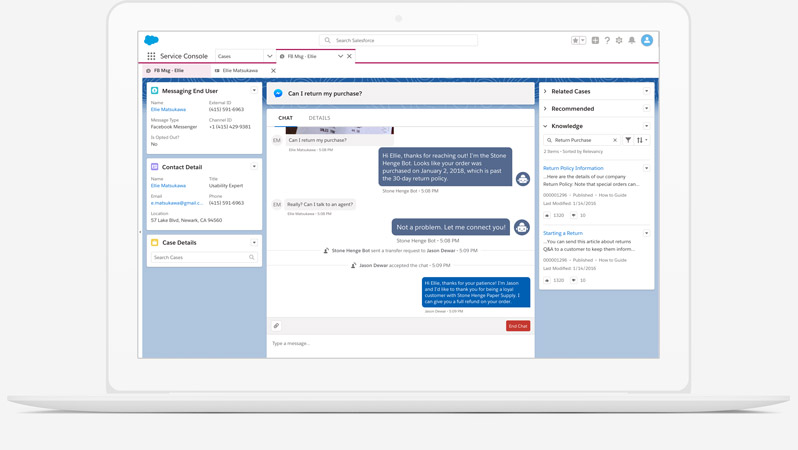Switch to the Details tab
The width and height of the screenshot is (798, 450).
point(319,118)
